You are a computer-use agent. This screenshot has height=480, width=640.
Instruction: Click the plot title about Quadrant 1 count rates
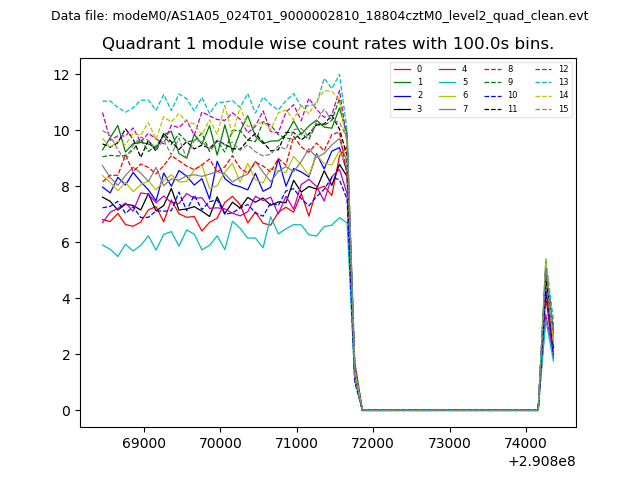click(327, 44)
